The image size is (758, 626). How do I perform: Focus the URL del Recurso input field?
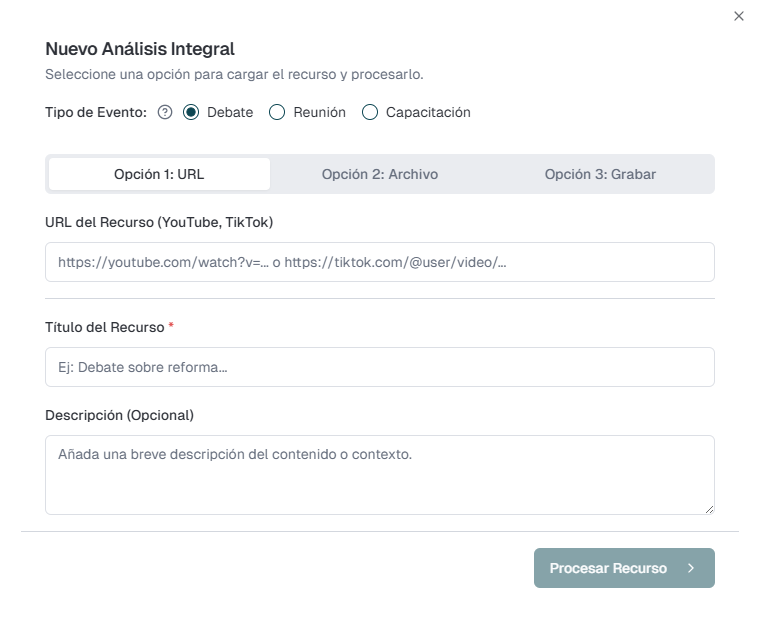point(379,262)
